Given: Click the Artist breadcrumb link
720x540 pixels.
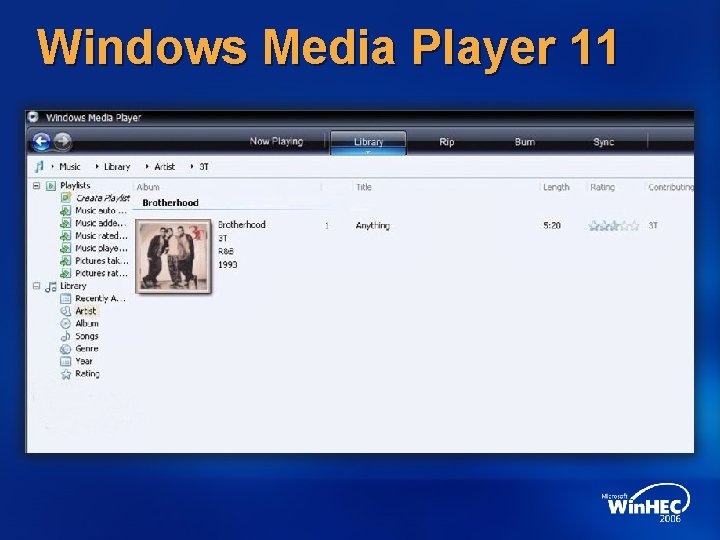Looking at the screenshot, I should tap(164, 167).
